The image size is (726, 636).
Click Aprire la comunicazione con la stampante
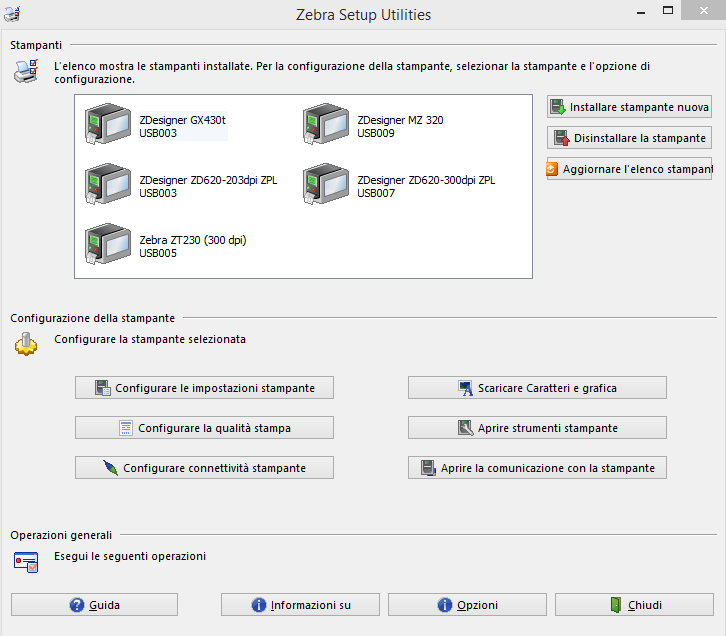pos(537,468)
